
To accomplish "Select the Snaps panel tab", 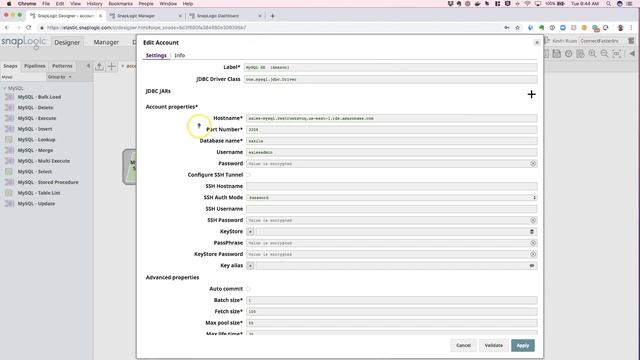I will (11, 66).
